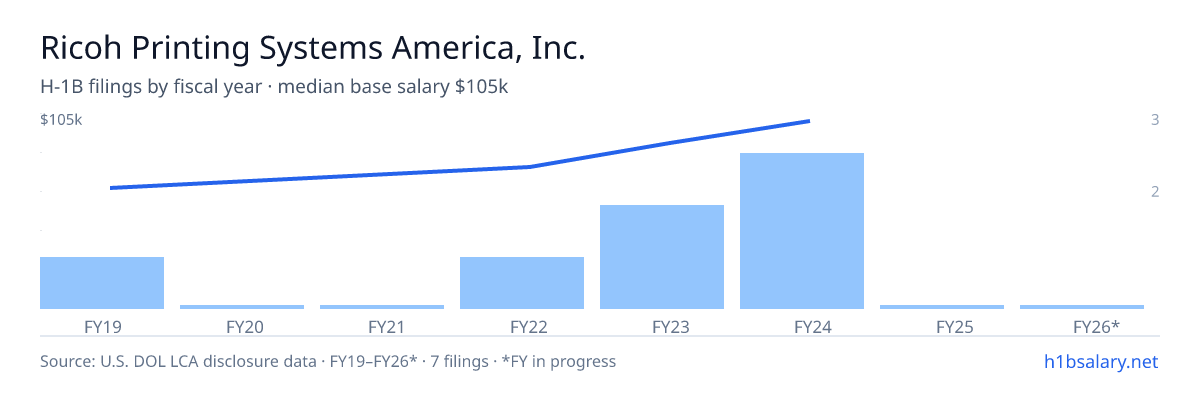
Task: Click the median base salary subtitle
Action: tap(275, 87)
